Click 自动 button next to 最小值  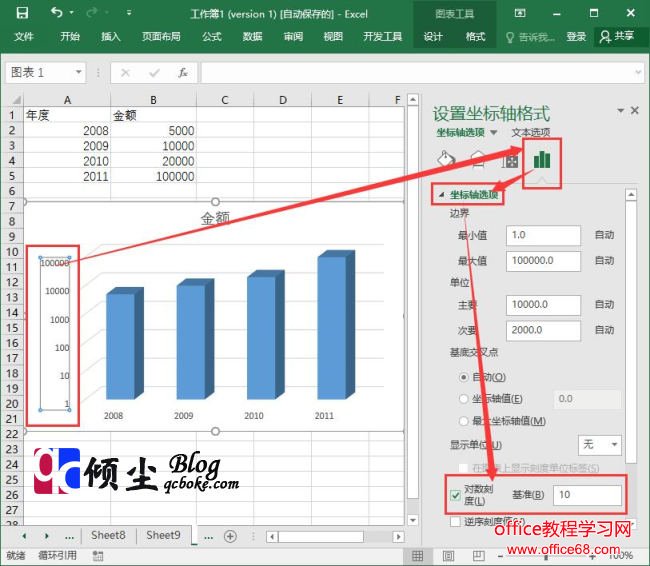604,235
